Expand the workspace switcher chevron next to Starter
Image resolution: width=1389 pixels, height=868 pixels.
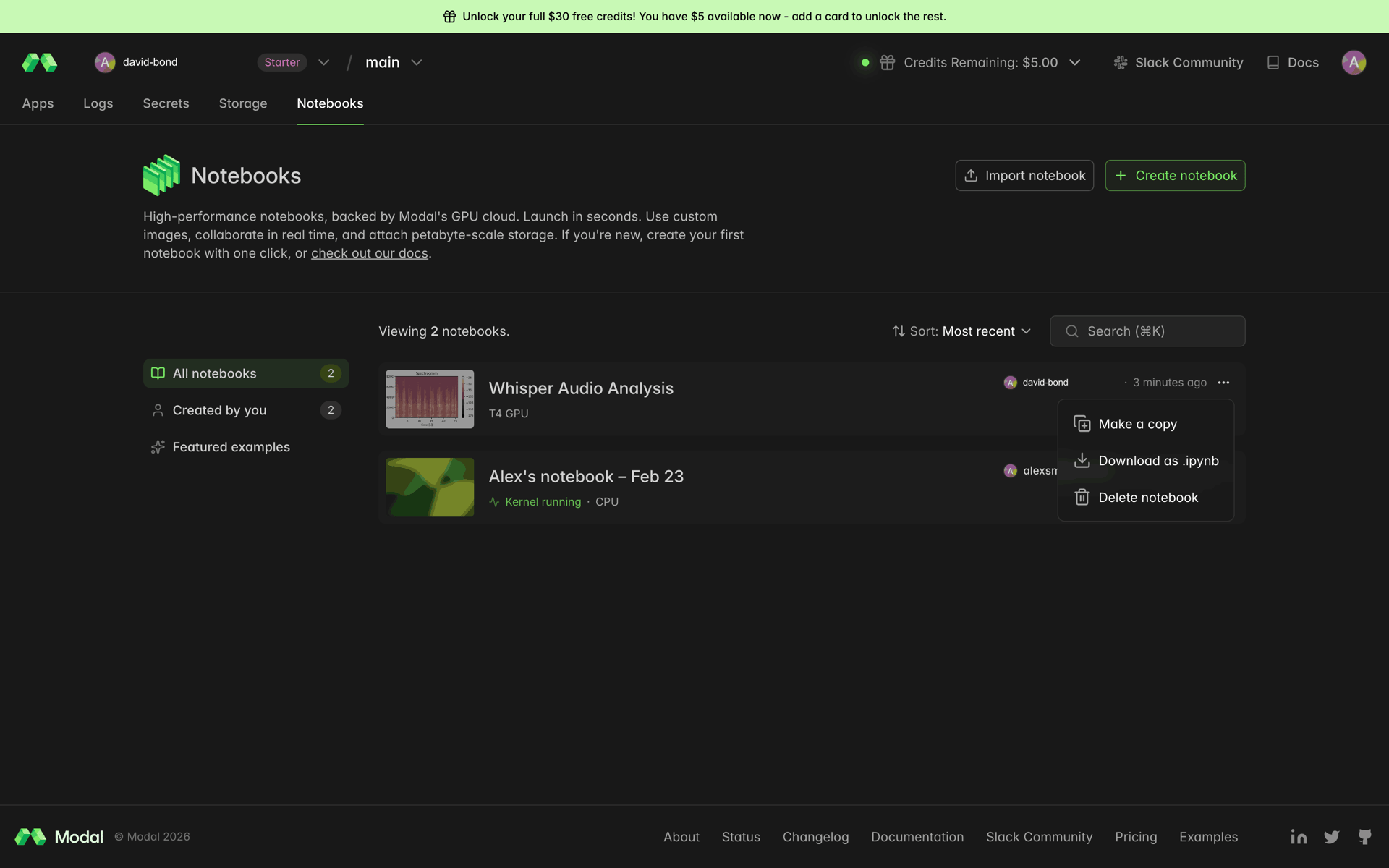pyautogui.click(x=323, y=62)
